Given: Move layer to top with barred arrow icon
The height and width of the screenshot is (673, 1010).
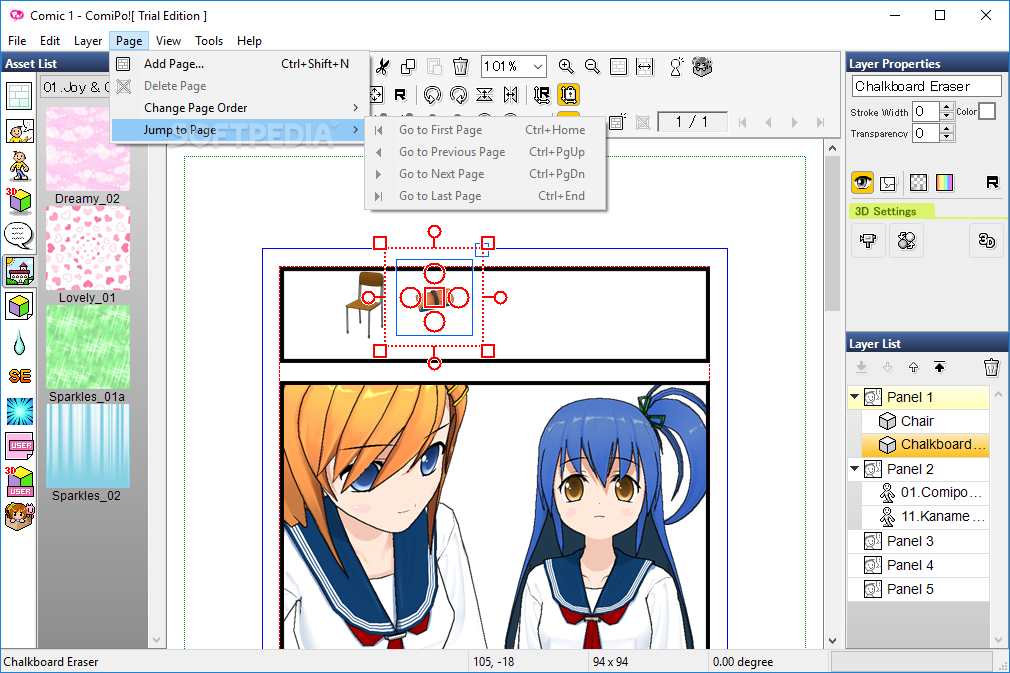Looking at the screenshot, I should (x=939, y=367).
